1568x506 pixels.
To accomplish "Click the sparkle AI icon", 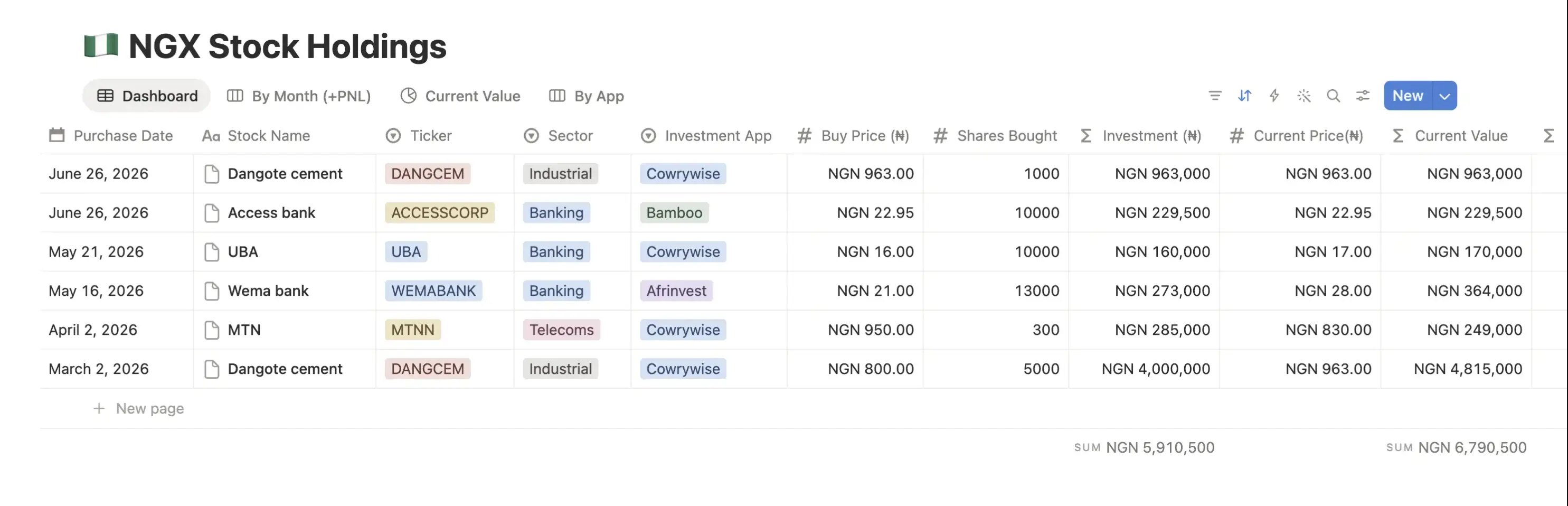I will 1303,96.
